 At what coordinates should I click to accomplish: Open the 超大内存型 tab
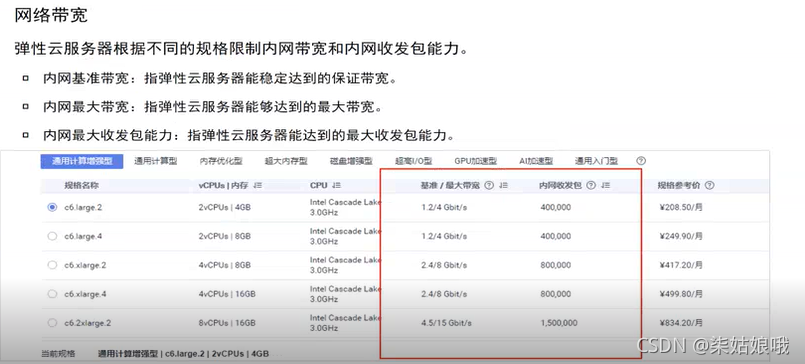[286, 161]
